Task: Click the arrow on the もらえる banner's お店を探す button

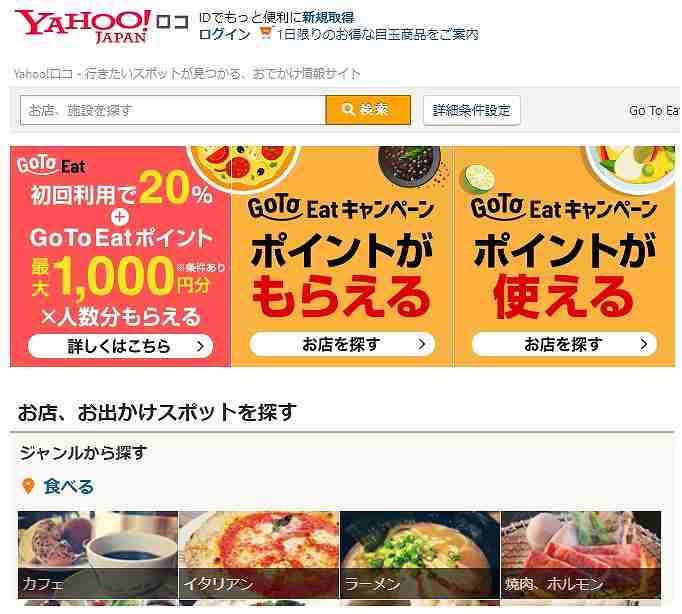Action: pyautogui.click(x=421, y=344)
